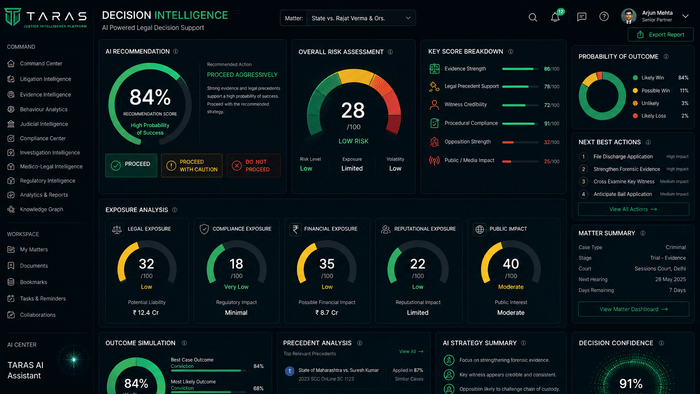Select Do Not Proceed option

(x=254, y=165)
